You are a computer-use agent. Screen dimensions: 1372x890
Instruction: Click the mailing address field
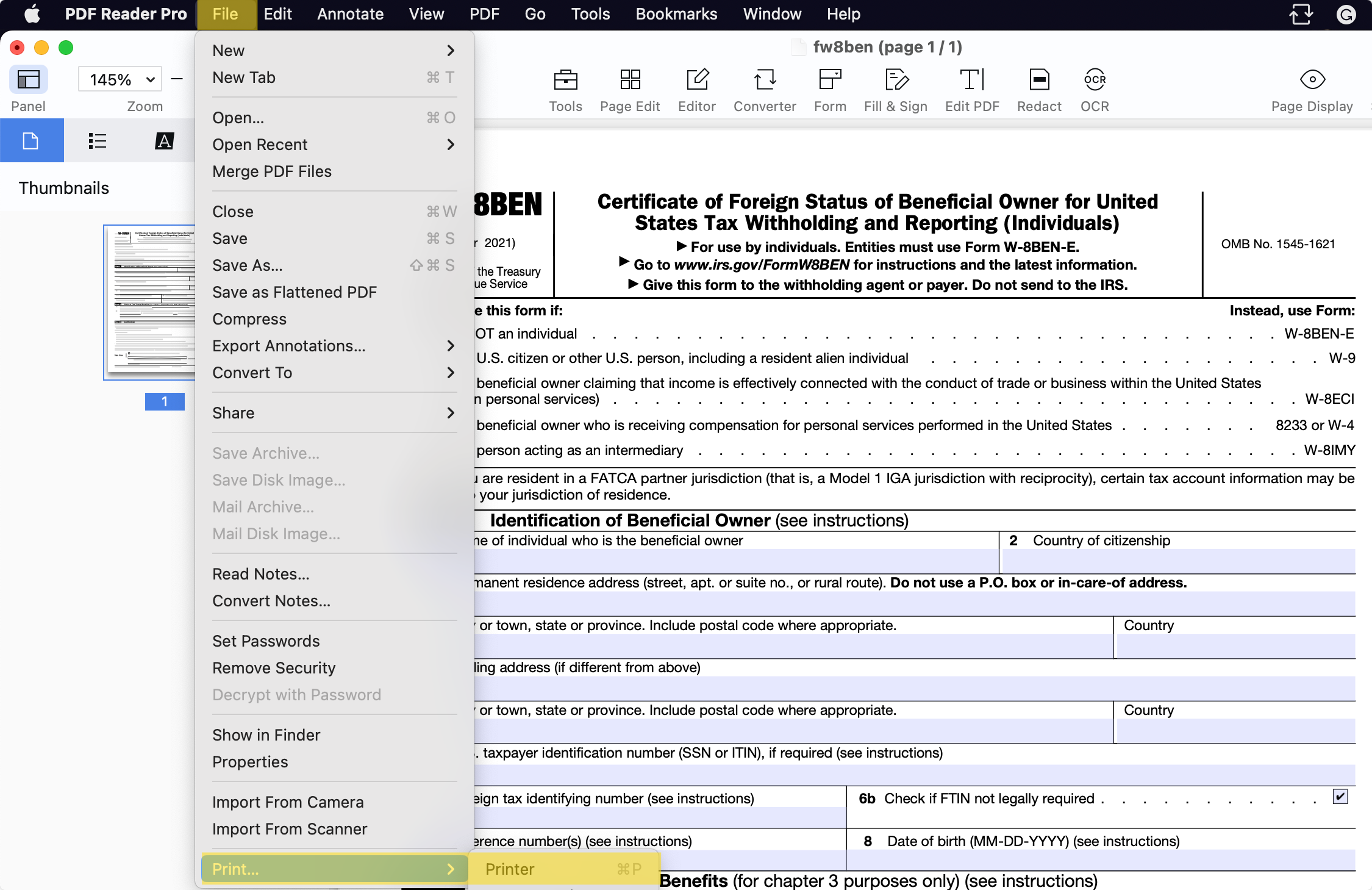pos(915,689)
